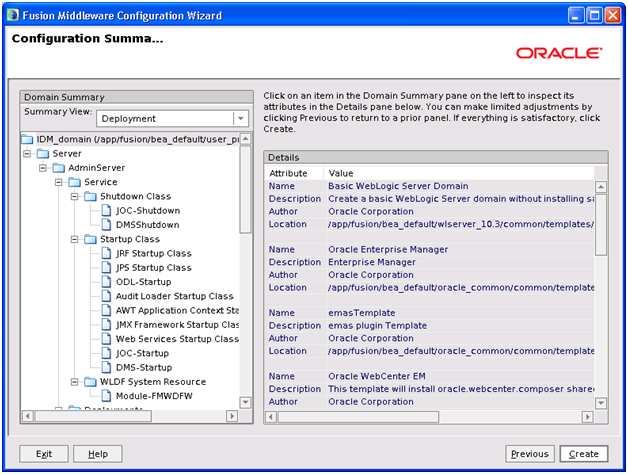
Task: Click the JMX Framework Startup document icon
Action: (106, 325)
